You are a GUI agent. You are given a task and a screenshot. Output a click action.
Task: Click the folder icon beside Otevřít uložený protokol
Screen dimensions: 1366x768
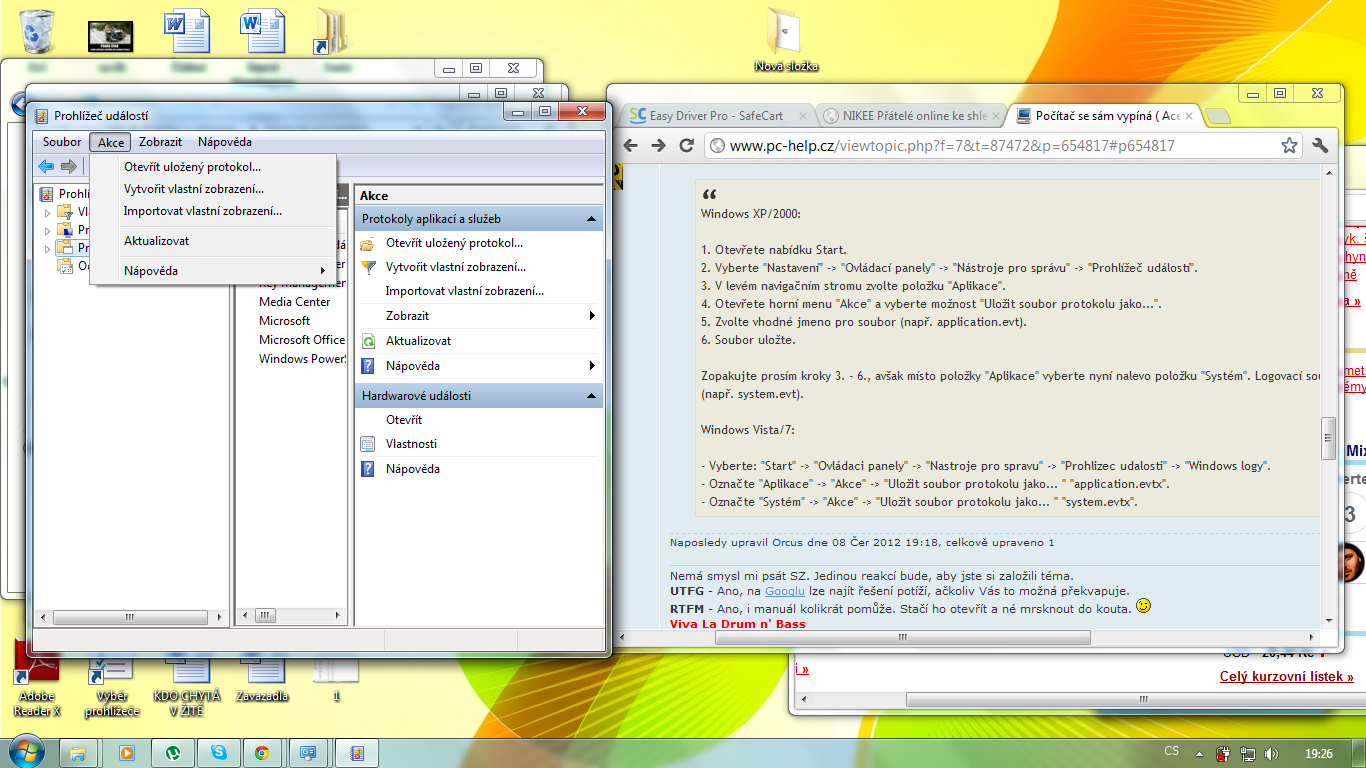(368, 243)
